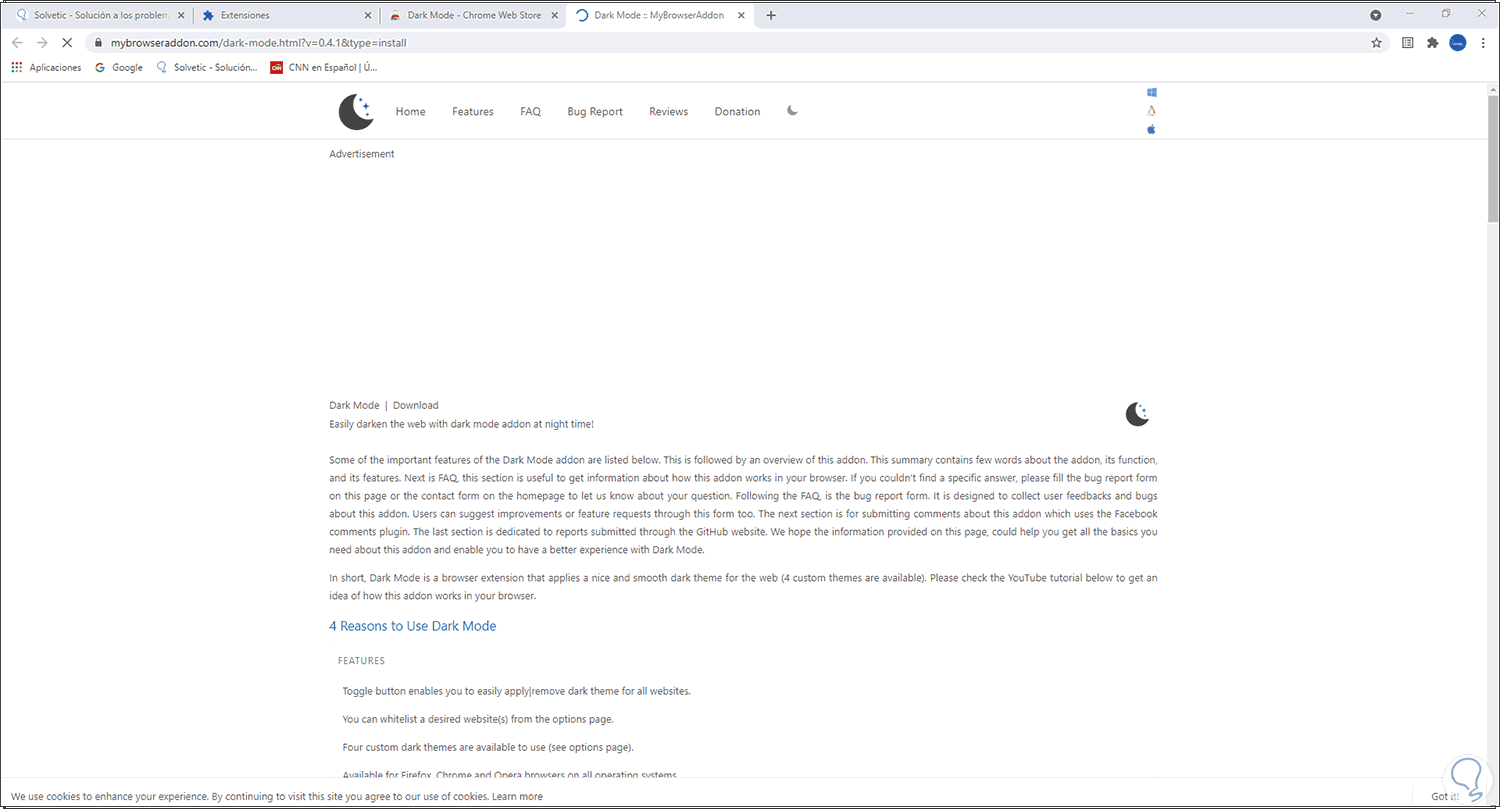Open the Apple download icon
The height and width of the screenshot is (809, 1500).
pyautogui.click(x=1151, y=129)
